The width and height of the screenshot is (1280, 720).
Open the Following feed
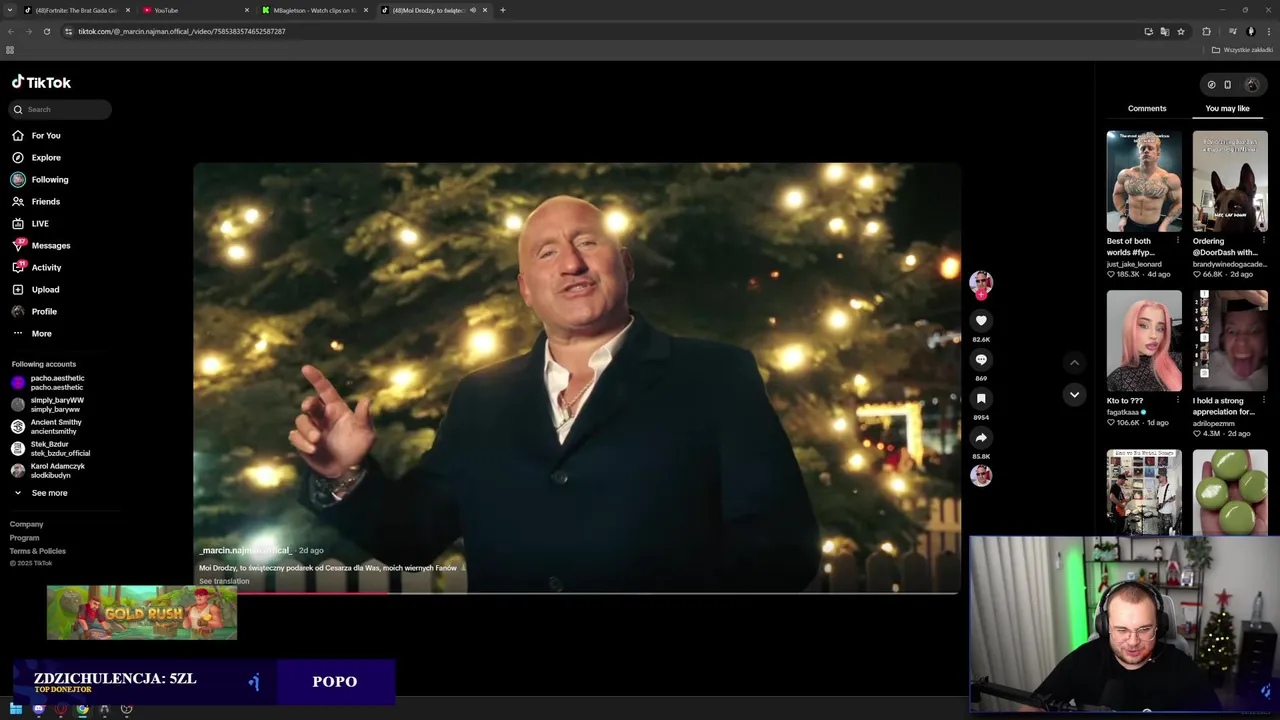point(40,179)
